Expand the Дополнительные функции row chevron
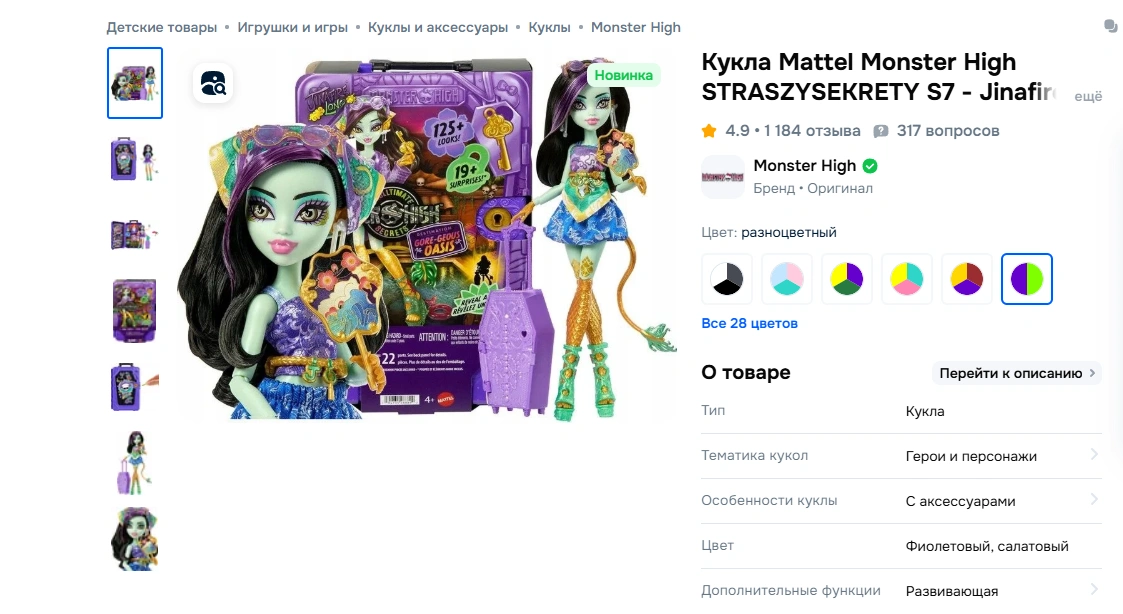1123x614 pixels. pyautogui.click(x=1094, y=590)
